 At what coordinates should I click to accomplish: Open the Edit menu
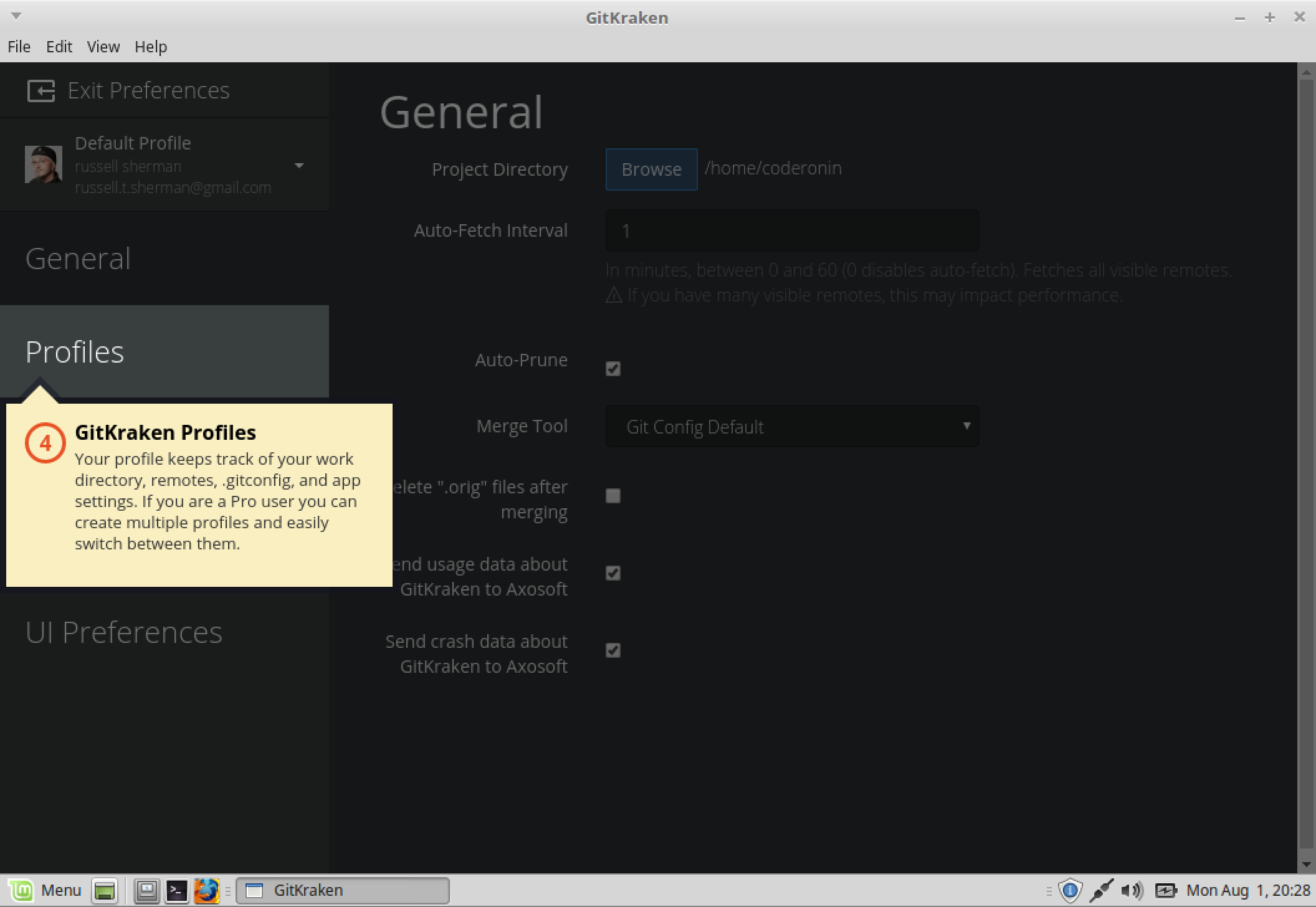(59, 47)
